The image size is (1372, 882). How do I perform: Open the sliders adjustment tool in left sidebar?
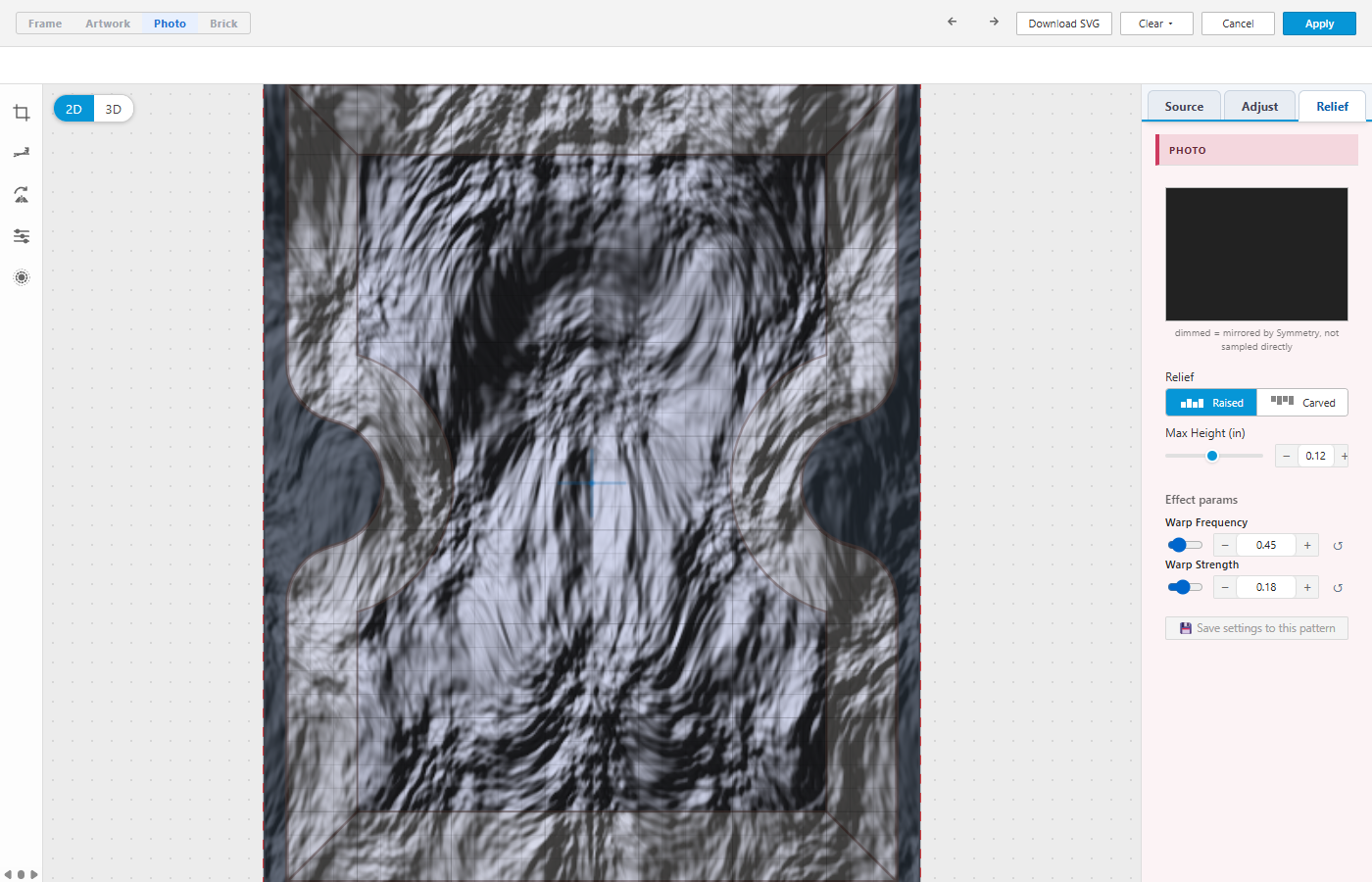(x=22, y=236)
